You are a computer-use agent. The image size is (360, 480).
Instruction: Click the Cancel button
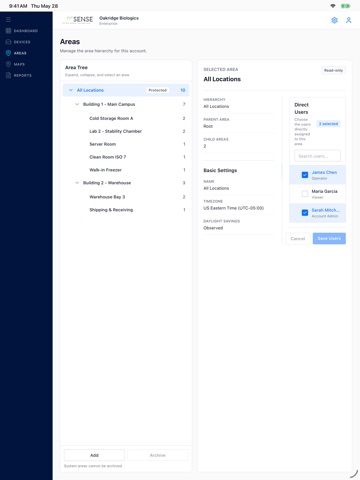pos(298,238)
